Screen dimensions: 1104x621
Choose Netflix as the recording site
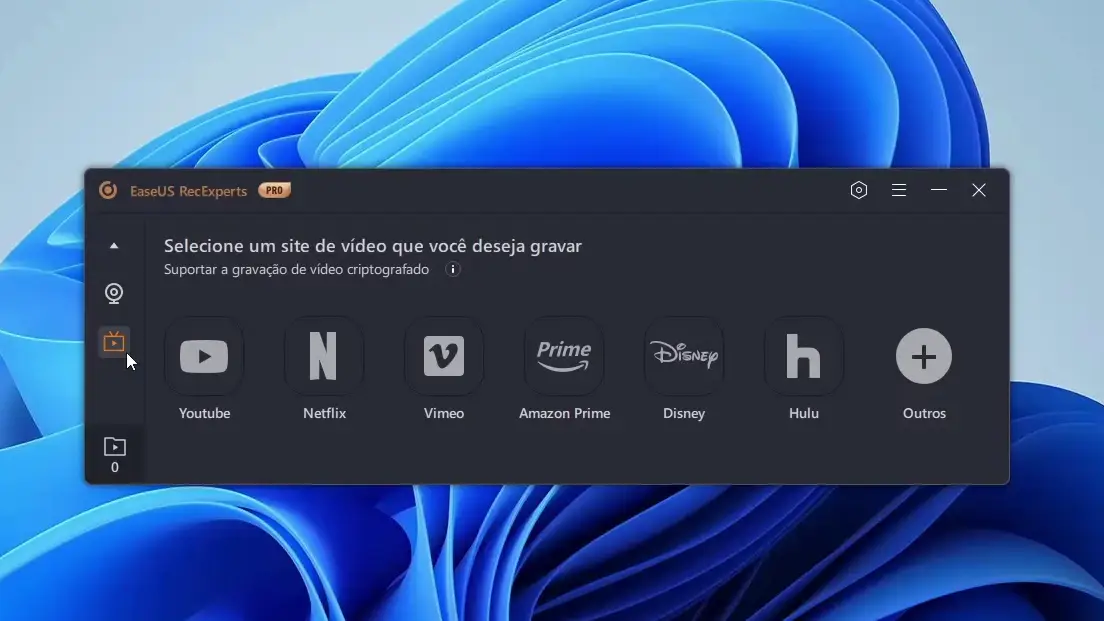point(324,356)
